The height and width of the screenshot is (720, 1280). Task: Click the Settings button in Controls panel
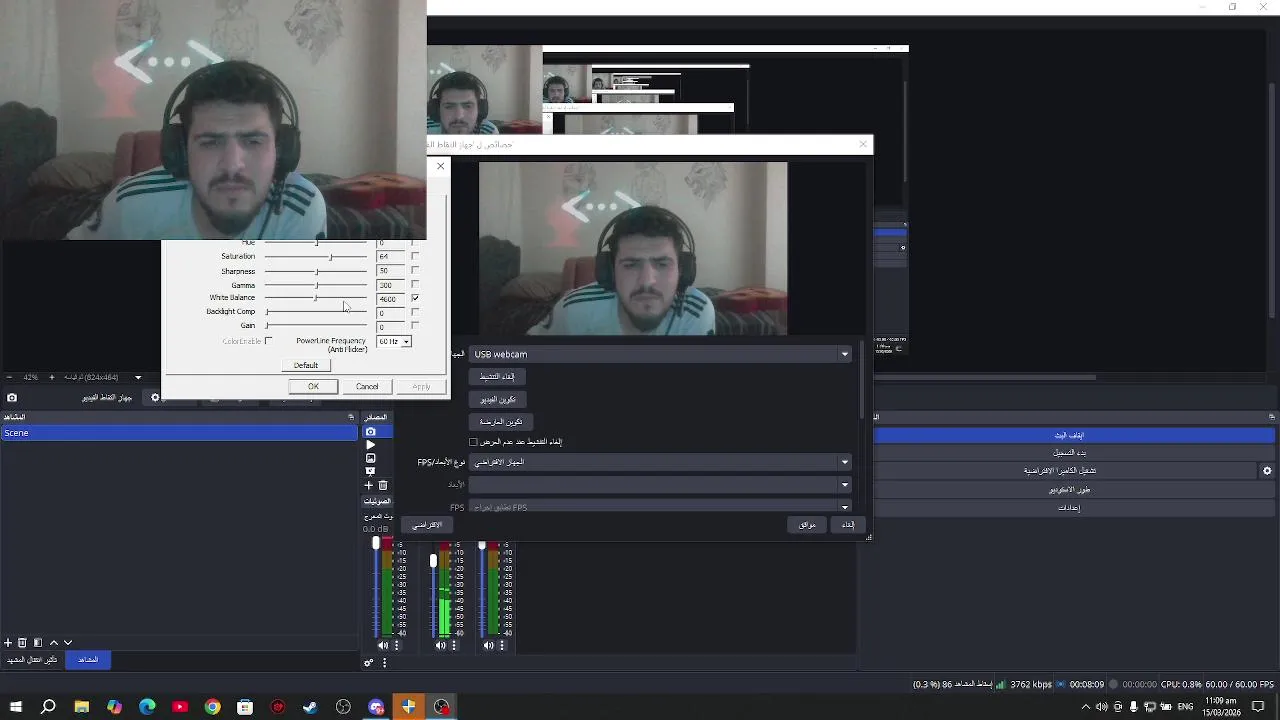[x=1069, y=508]
